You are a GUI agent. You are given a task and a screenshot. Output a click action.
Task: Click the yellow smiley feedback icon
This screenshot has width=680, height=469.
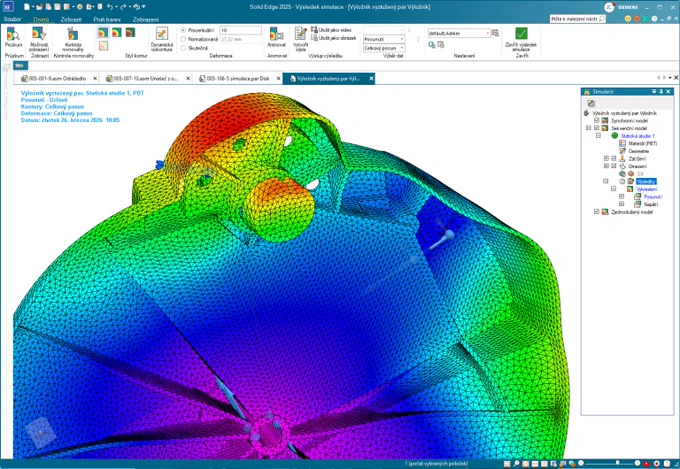(628, 19)
